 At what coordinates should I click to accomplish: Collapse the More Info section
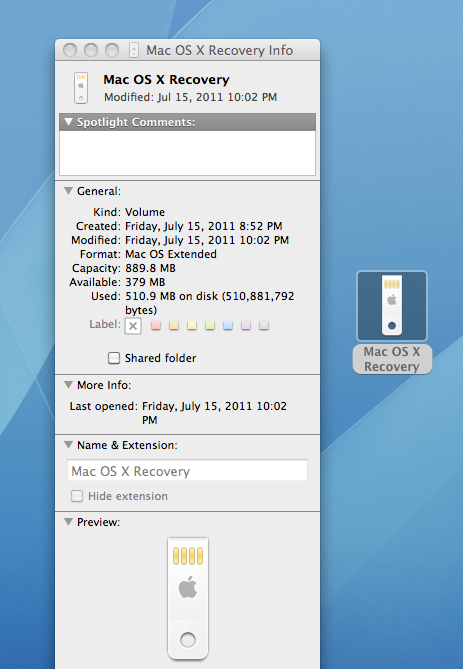[x=68, y=385]
